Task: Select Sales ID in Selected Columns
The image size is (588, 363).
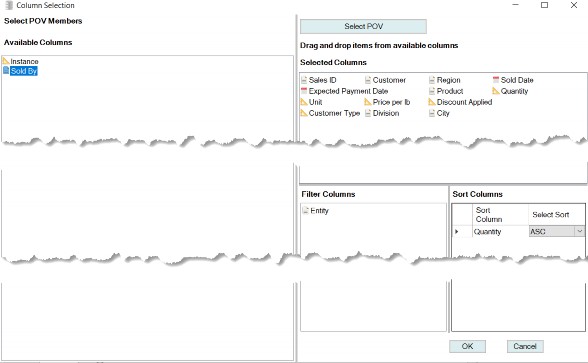Action: click(x=322, y=80)
